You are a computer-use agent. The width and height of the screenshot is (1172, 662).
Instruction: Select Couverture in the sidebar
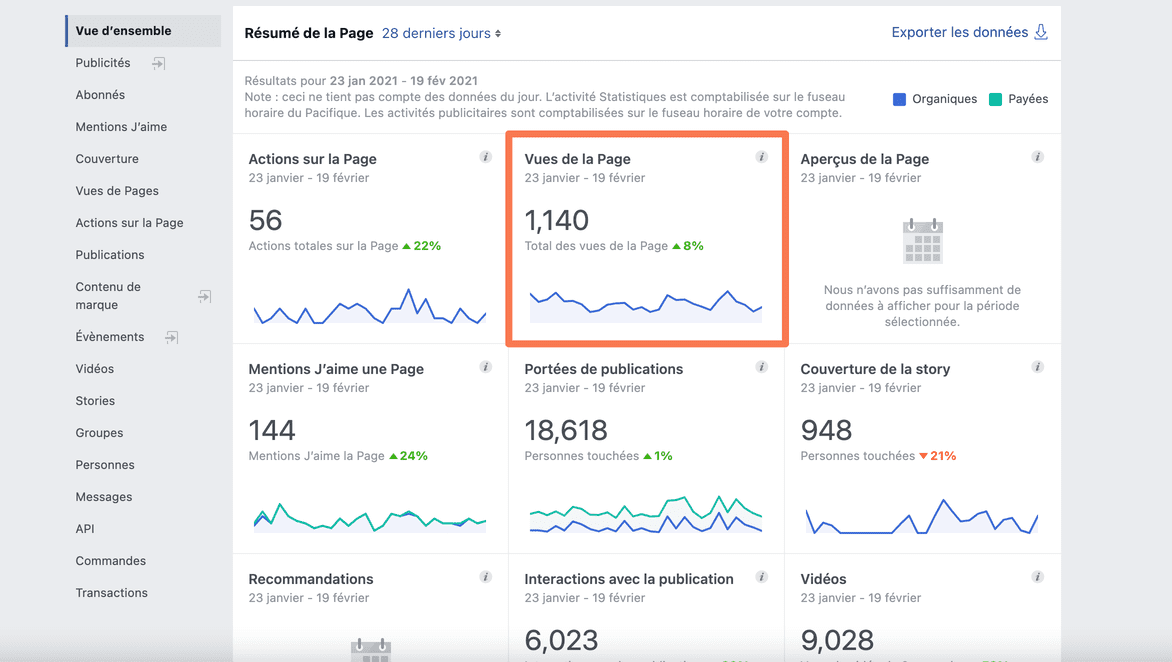click(x=107, y=159)
